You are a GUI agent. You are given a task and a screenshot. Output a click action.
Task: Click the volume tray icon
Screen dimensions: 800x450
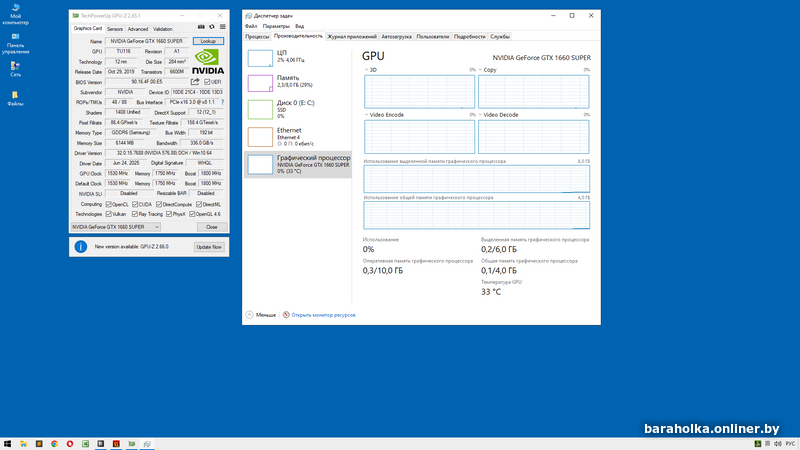tap(778, 444)
